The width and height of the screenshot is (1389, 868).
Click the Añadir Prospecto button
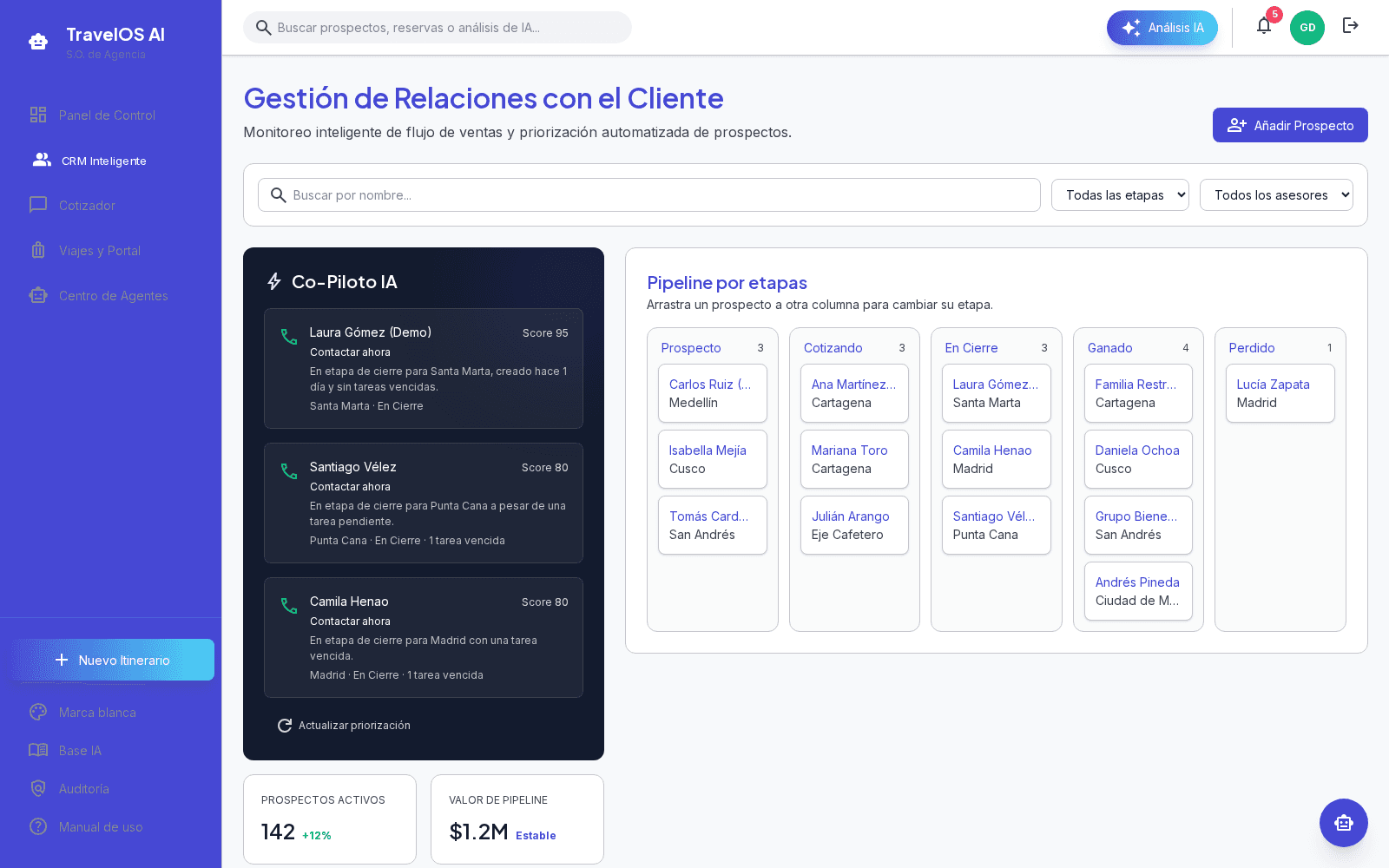[1290, 125]
